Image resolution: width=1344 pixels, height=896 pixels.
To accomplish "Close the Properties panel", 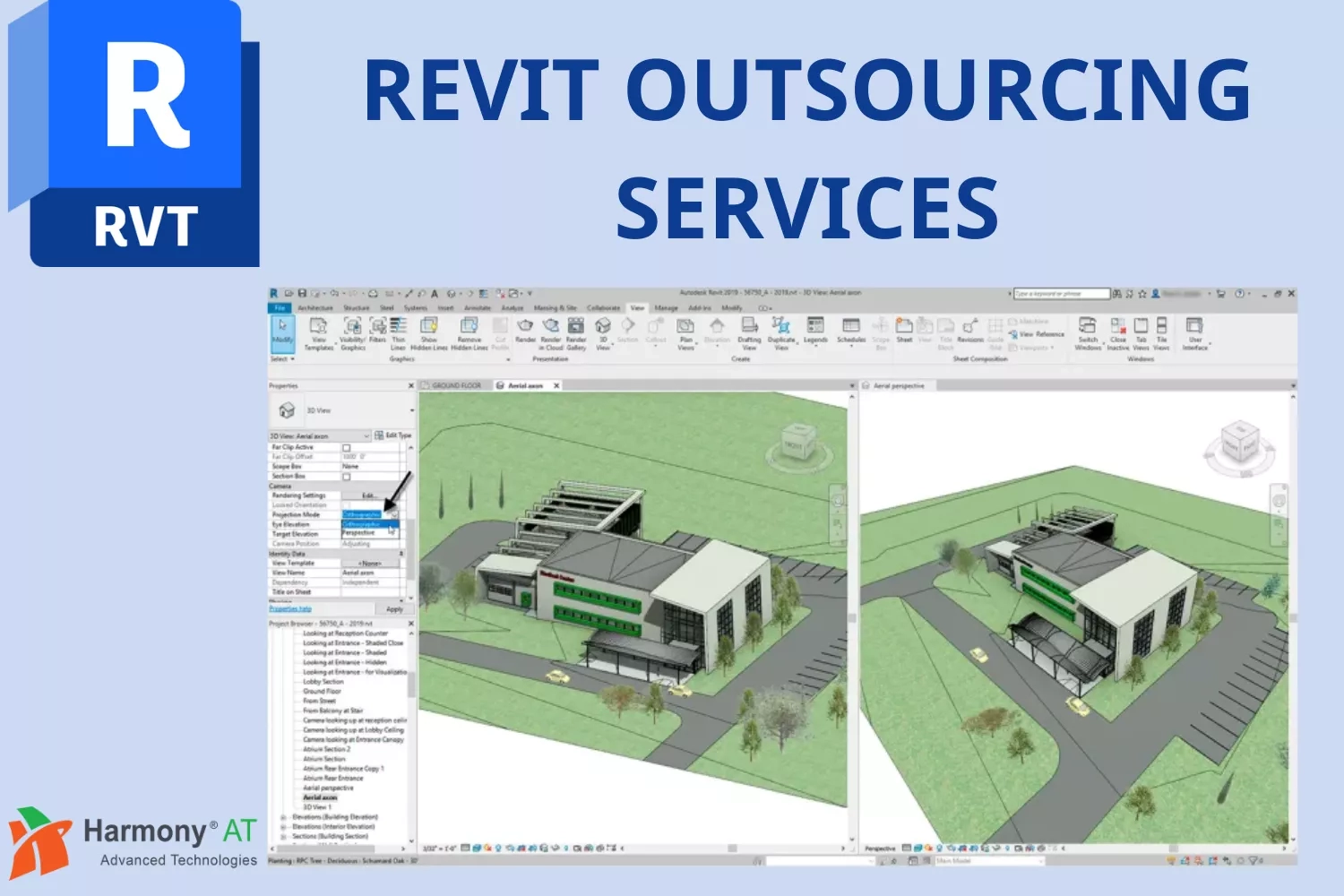I will click(x=411, y=386).
